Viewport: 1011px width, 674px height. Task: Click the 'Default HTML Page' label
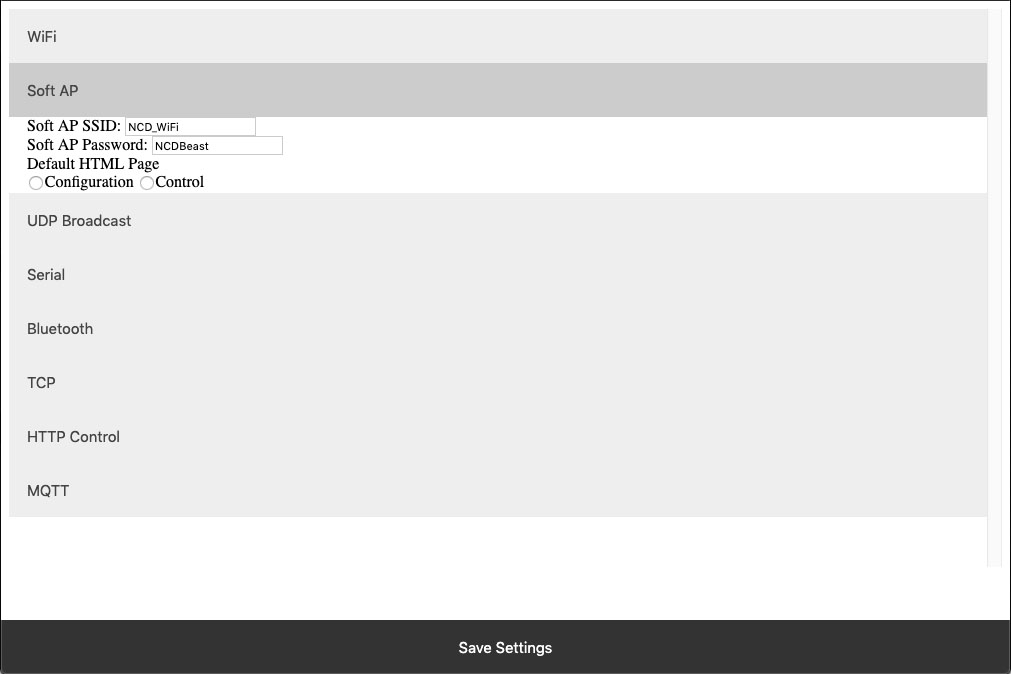[x=93, y=164]
